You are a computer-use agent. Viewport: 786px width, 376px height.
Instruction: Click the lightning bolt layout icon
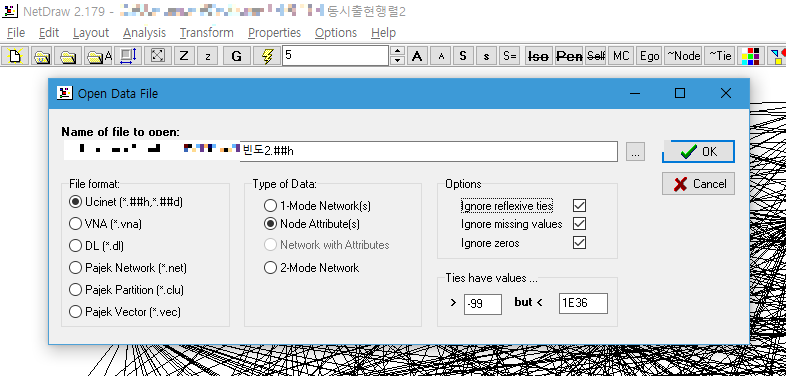(x=267, y=56)
